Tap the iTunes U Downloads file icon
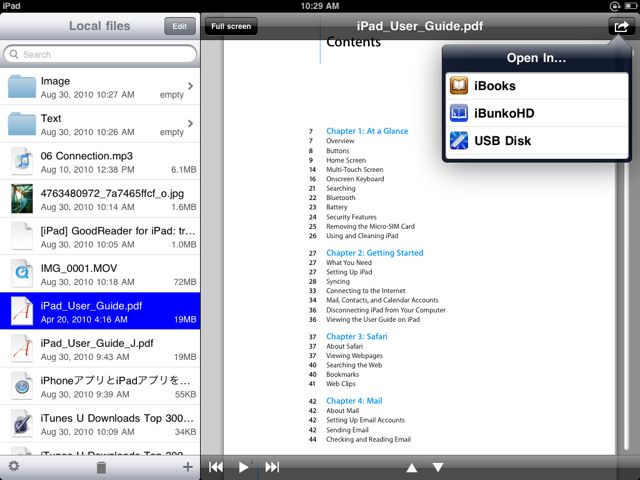This screenshot has width=640, height=480. (22, 424)
